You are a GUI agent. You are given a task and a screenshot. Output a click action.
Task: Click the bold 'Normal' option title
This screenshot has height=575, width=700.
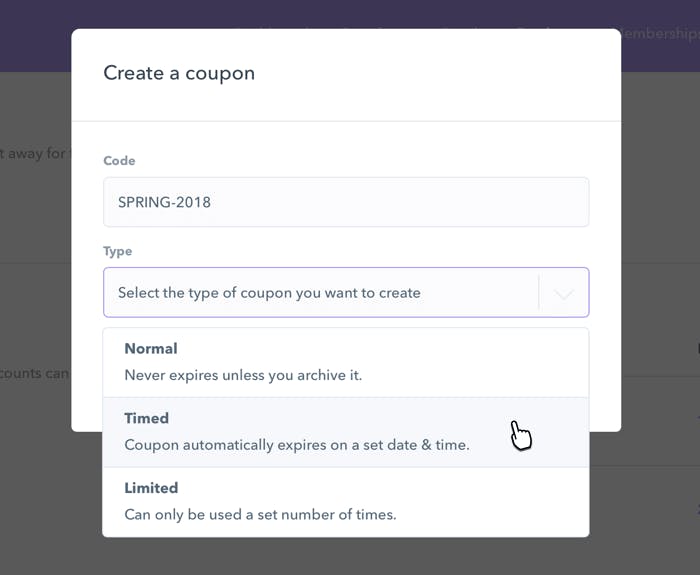[151, 349]
